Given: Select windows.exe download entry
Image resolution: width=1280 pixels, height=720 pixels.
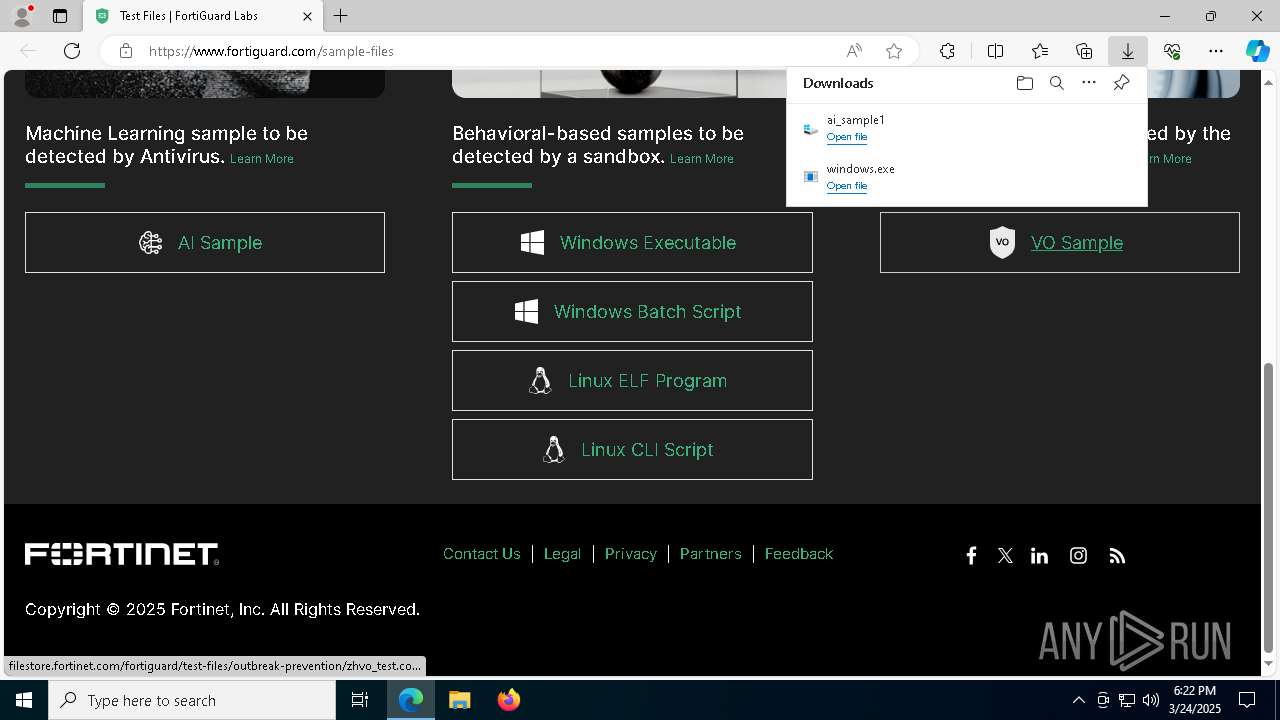Looking at the screenshot, I should point(966,177).
